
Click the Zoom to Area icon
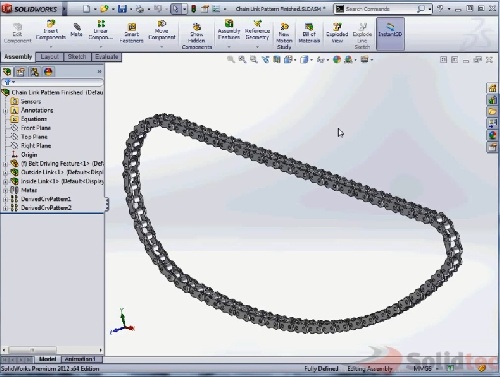[x=242, y=59]
